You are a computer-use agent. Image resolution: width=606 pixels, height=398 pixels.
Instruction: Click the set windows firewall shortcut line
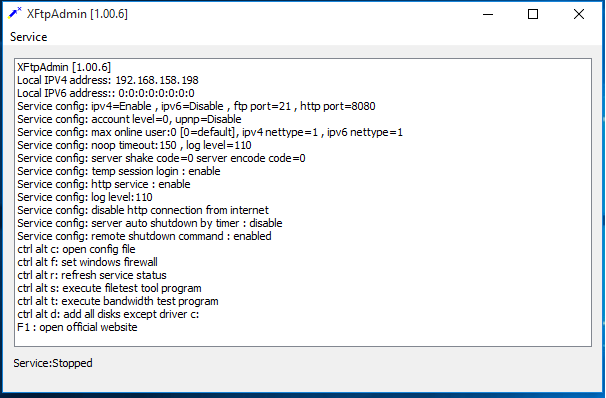pos(87,262)
